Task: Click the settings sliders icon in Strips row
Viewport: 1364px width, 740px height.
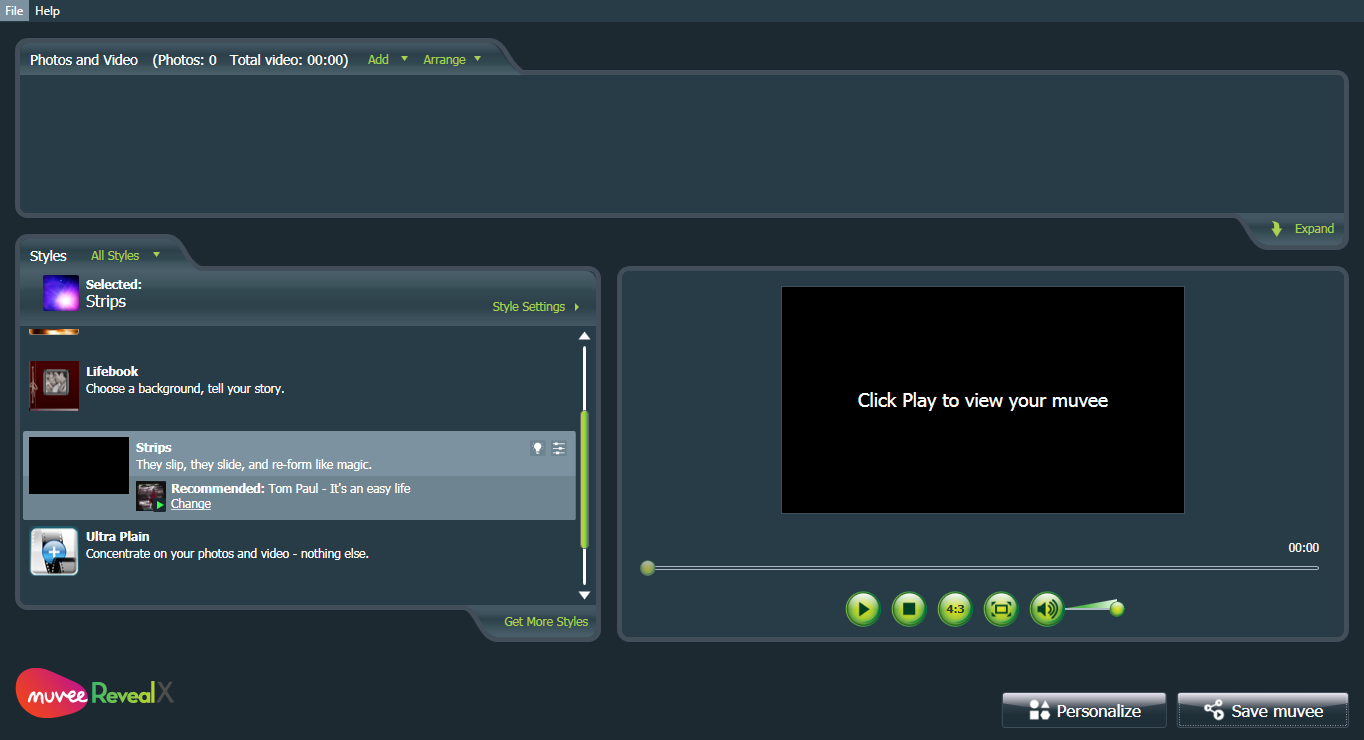Action: point(559,448)
